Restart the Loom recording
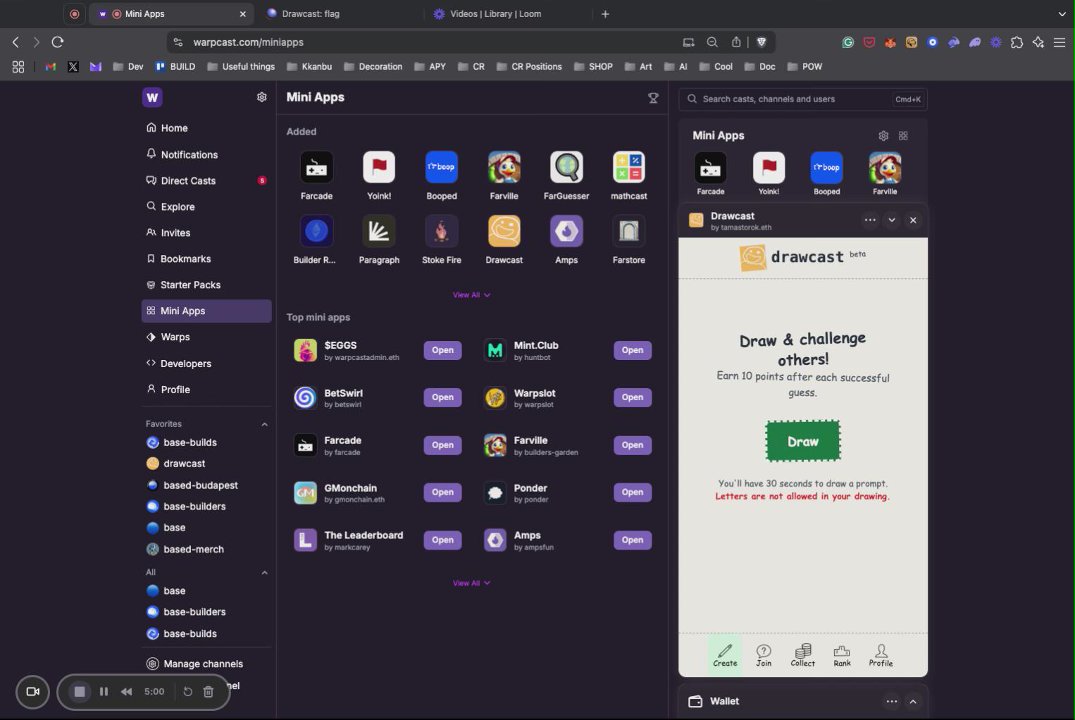The width and height of the screenshot is (1075, 720). (187, 692)
